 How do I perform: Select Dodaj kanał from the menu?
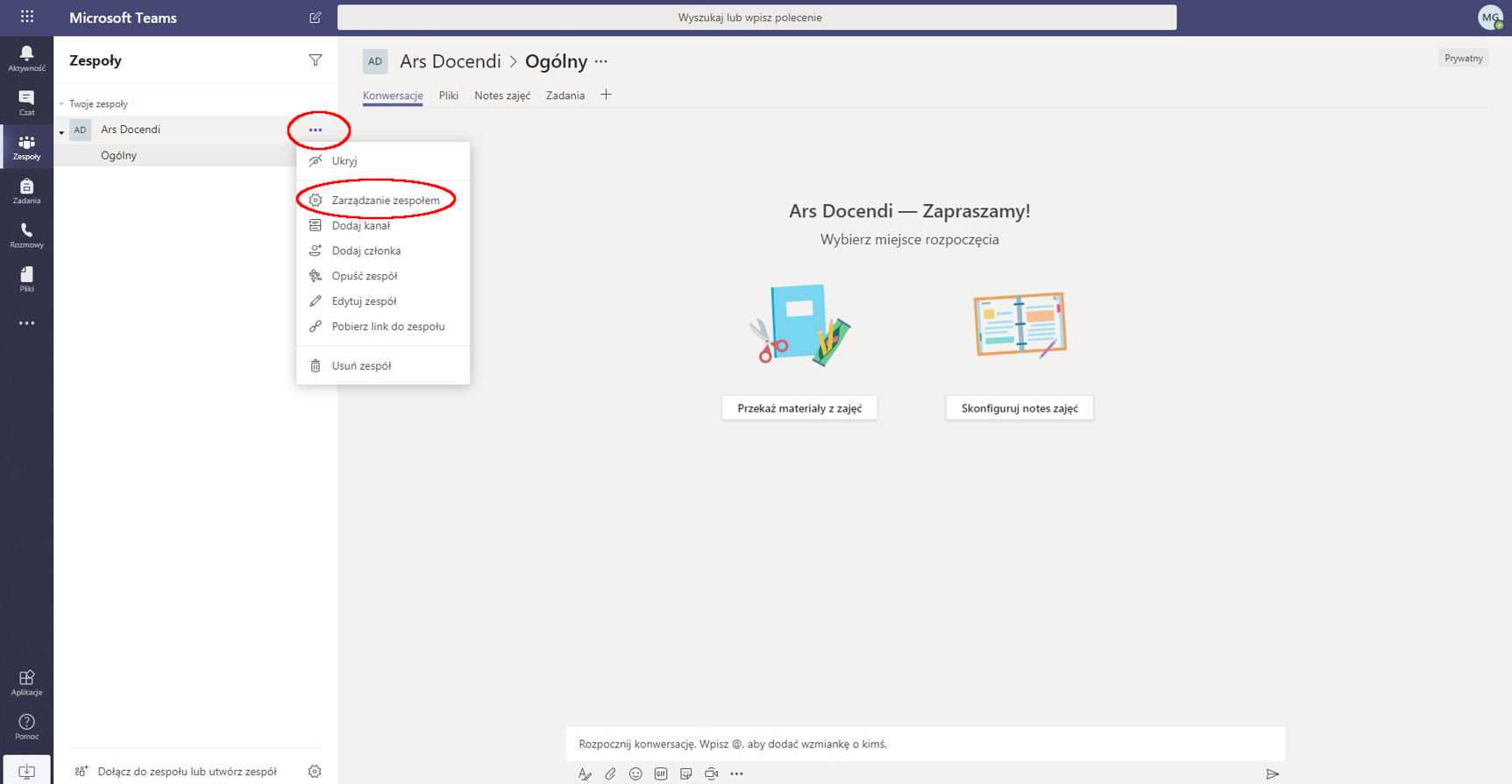pos(383,226)
